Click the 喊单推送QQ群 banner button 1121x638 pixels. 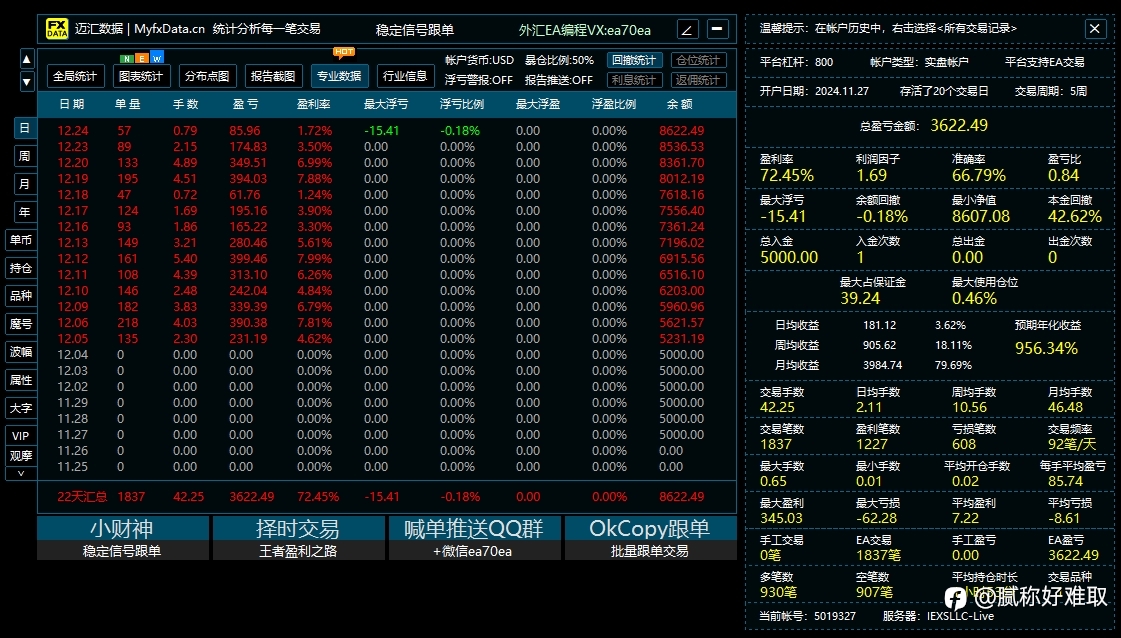474,538
